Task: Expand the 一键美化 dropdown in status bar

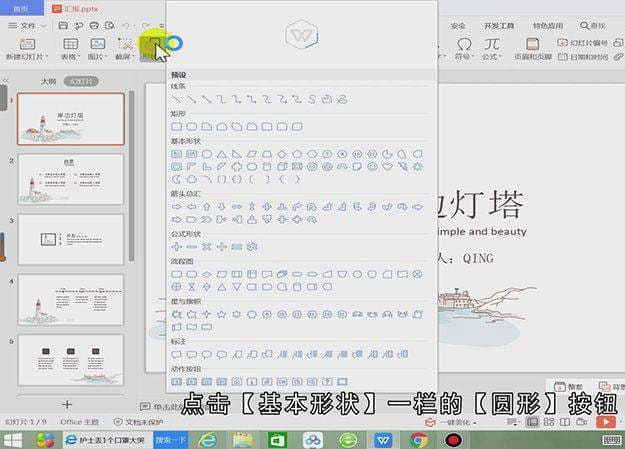Action: (475, 423)
